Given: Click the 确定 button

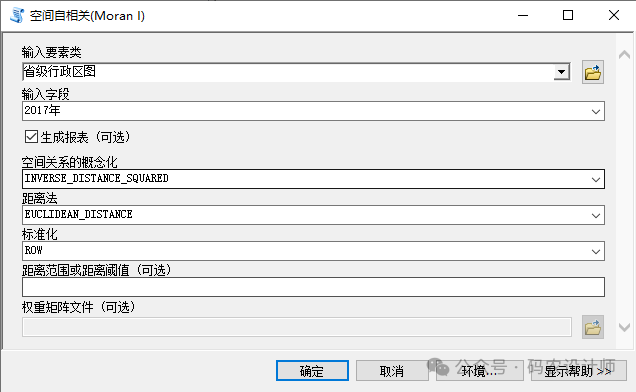Looking at the screenshot, I should pos(312,370).
